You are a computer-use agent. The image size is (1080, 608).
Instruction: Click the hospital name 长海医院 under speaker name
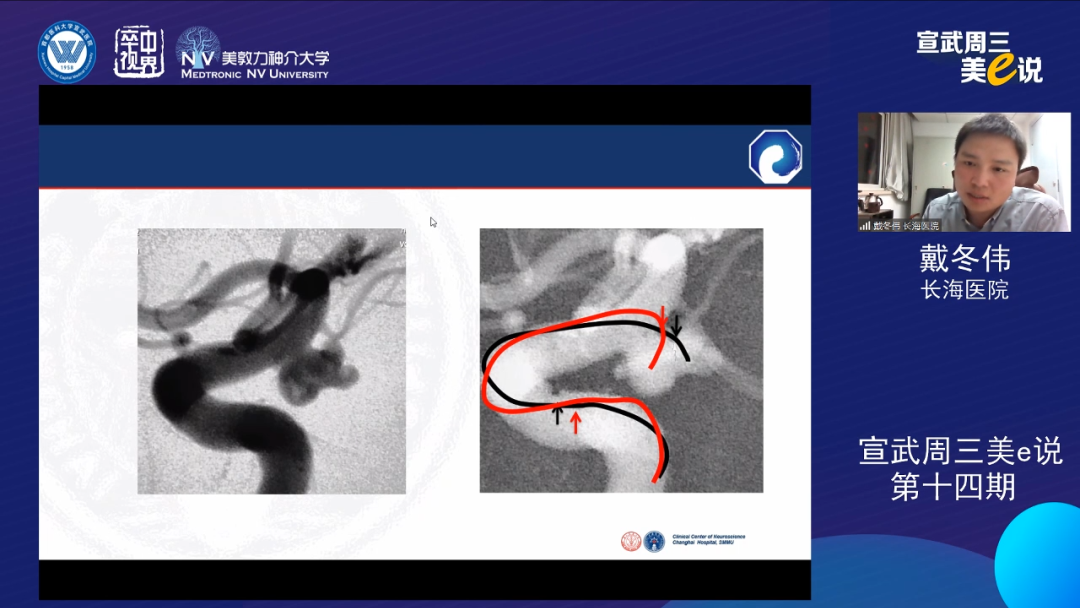point(964,290)
